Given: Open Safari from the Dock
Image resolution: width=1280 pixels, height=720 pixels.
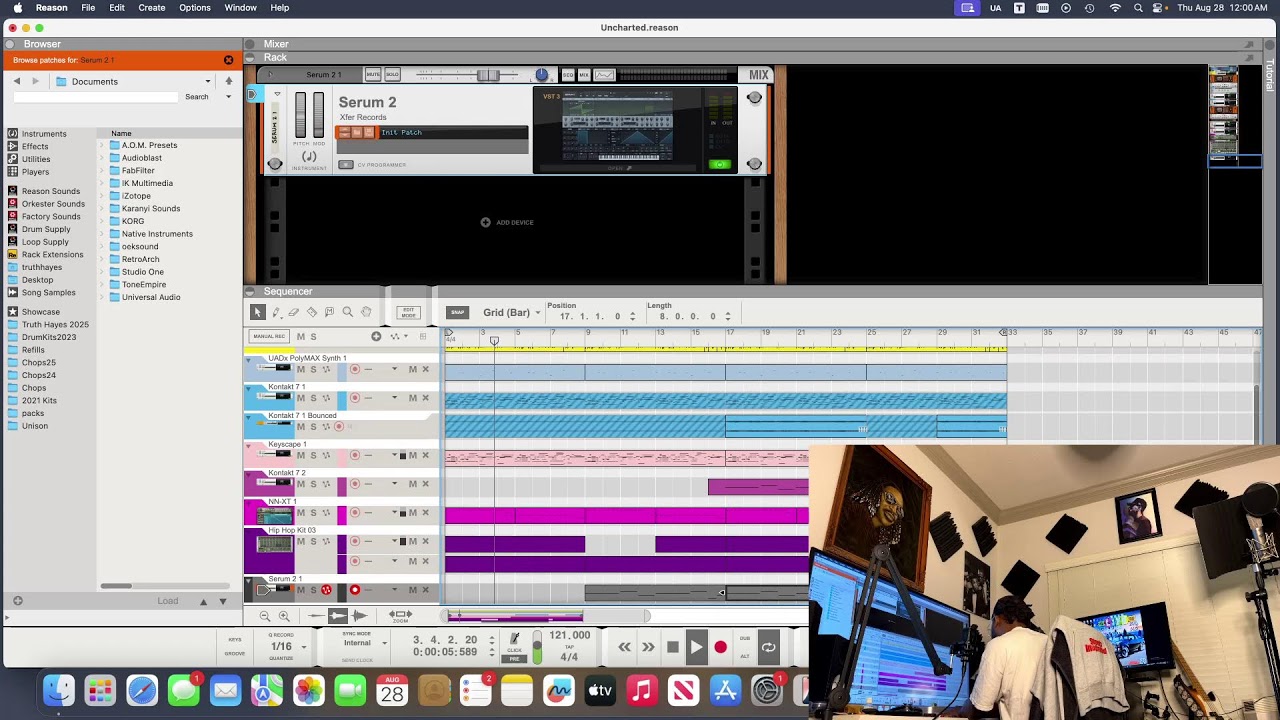Looking at the screenshot, I should point(142,690).
